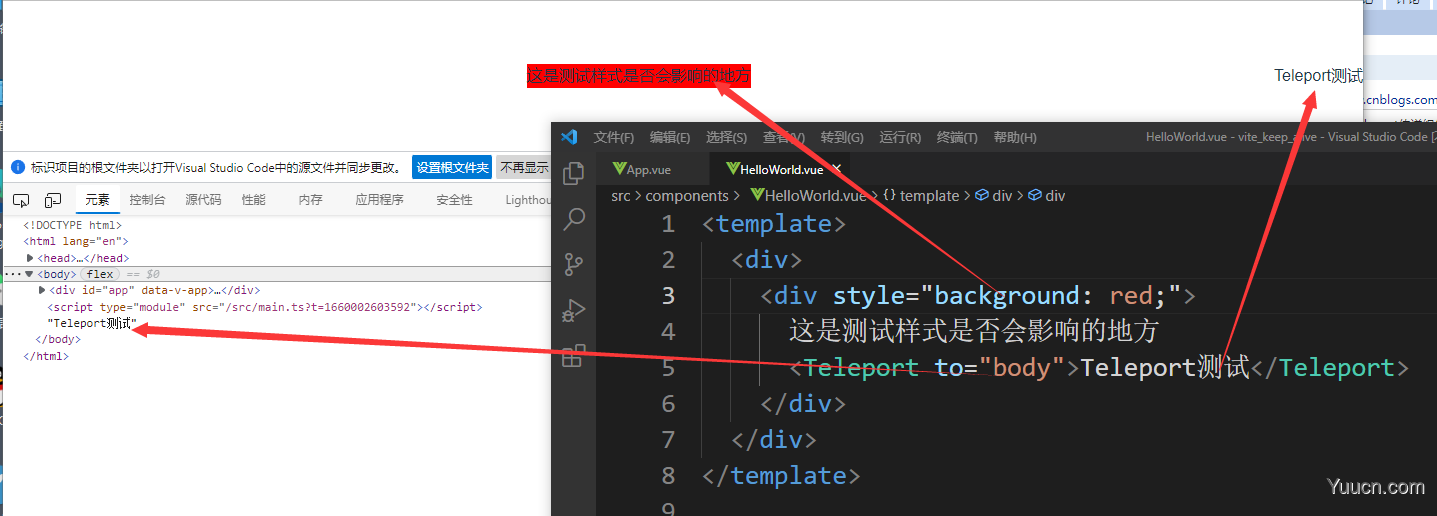Click 这是测试样式是否会影响的地方 text in editor
The height and width of the screenshot is (516, 1437).
click(973, 332)
